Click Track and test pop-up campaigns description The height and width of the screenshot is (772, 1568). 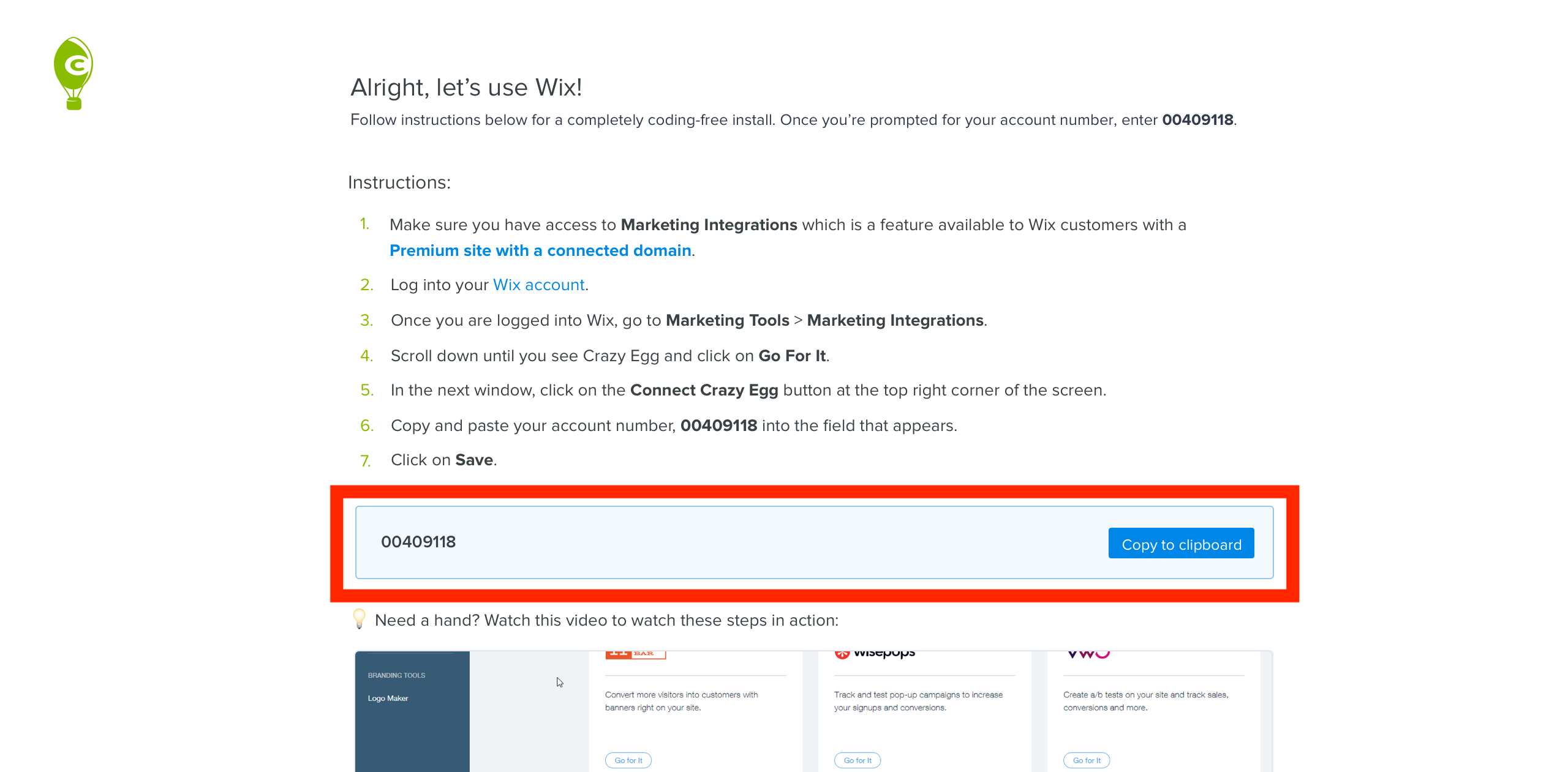coord(918,701)
